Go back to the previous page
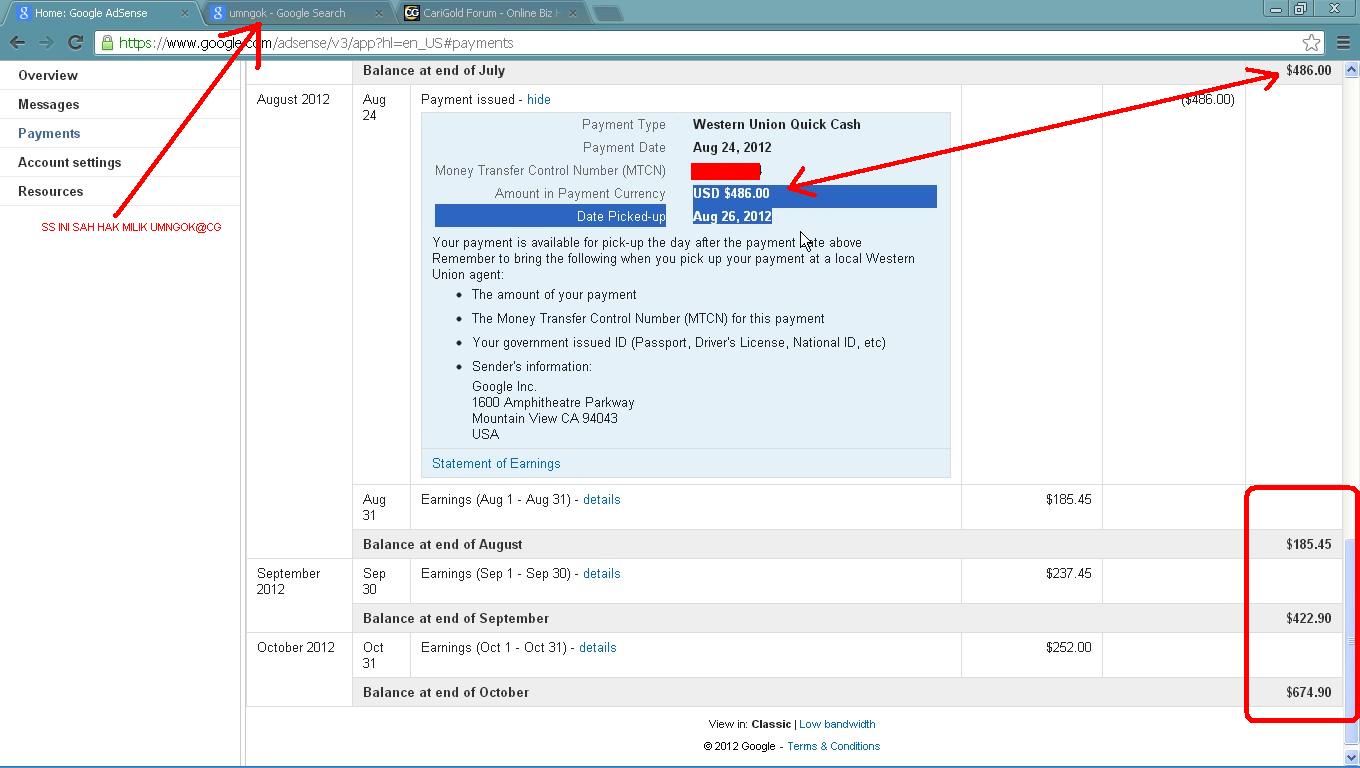Viewport: 1360px width, 768px height. (x=18, y=42)
